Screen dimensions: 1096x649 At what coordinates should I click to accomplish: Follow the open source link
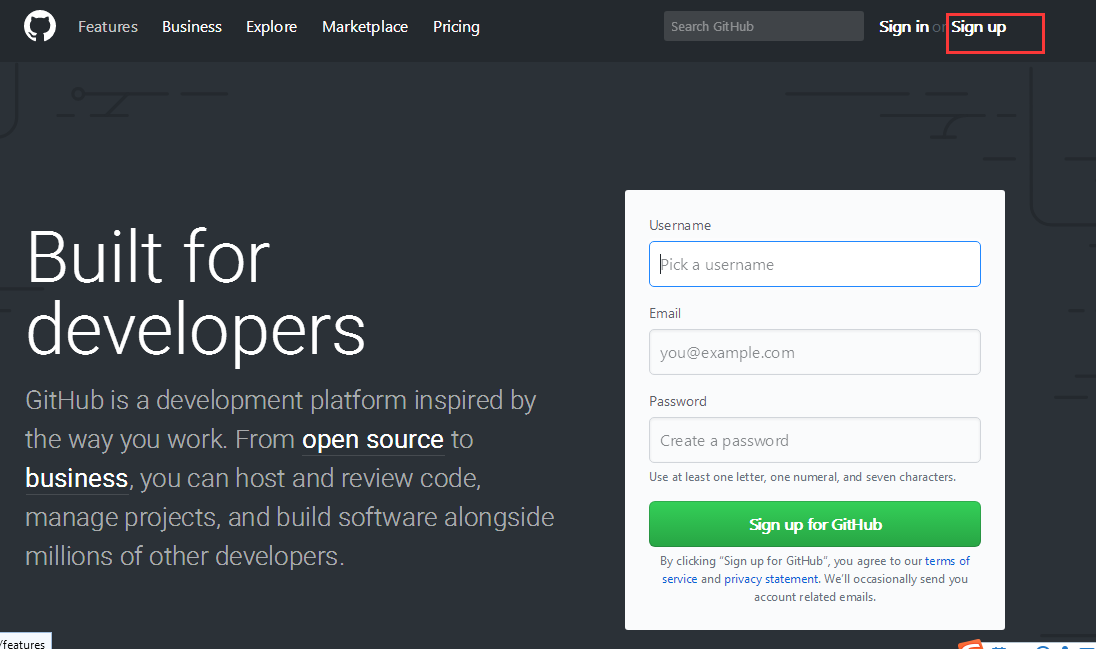(373, 439)
